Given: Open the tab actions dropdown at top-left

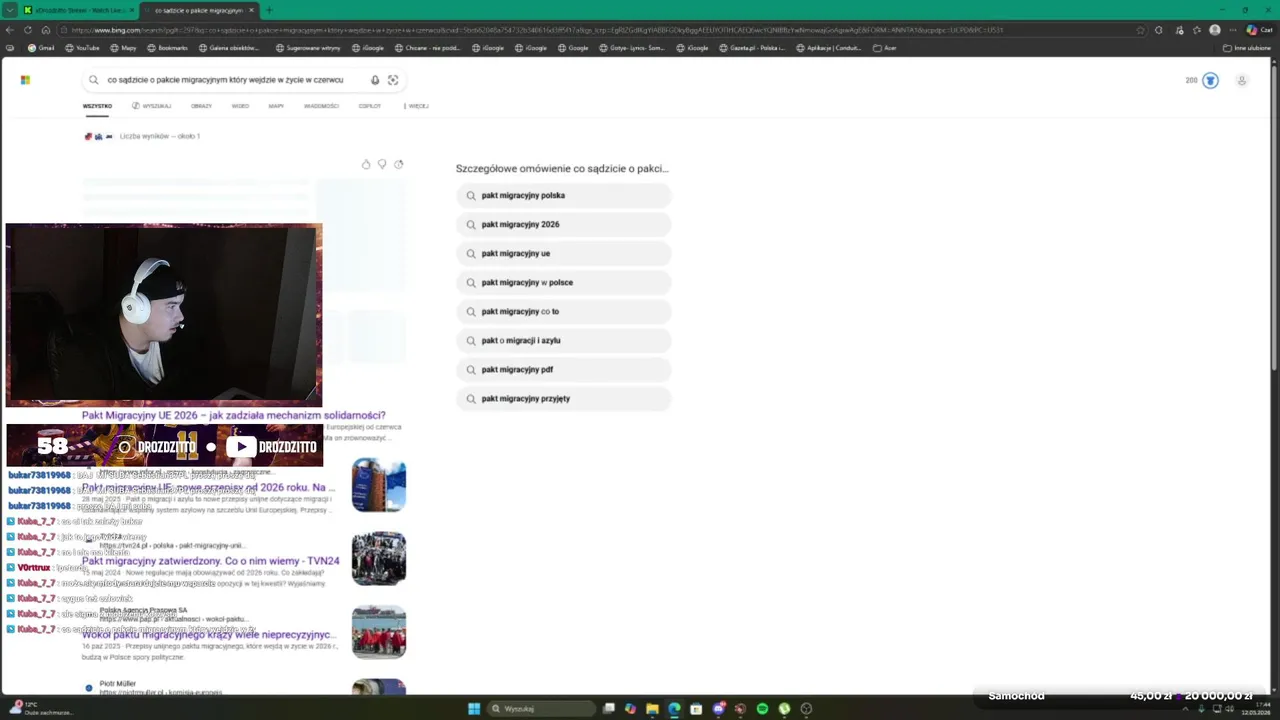Looking at the screenshot, I should click(x=10, y=10).
